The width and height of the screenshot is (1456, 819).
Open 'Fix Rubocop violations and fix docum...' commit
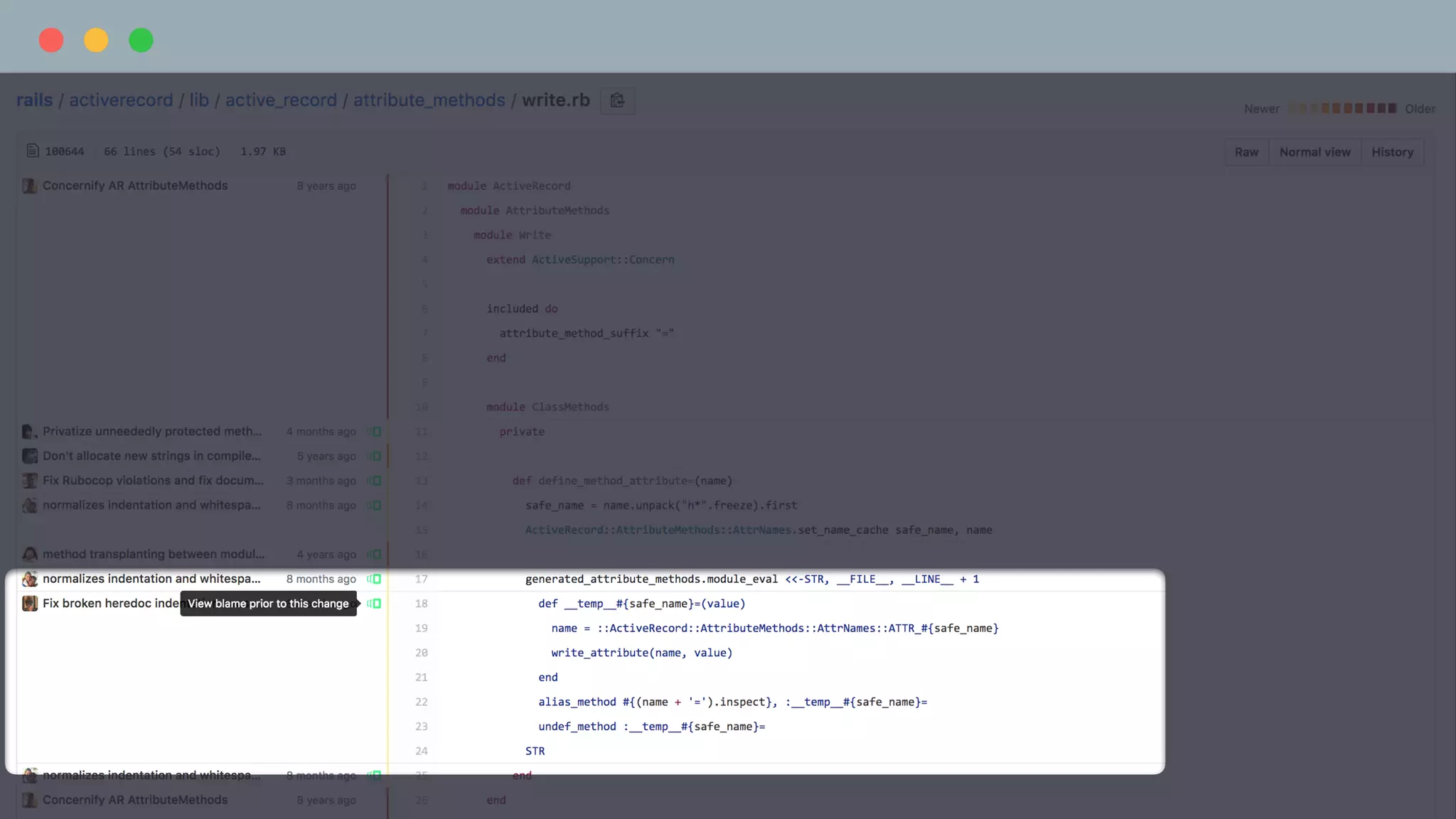(153, 481)
